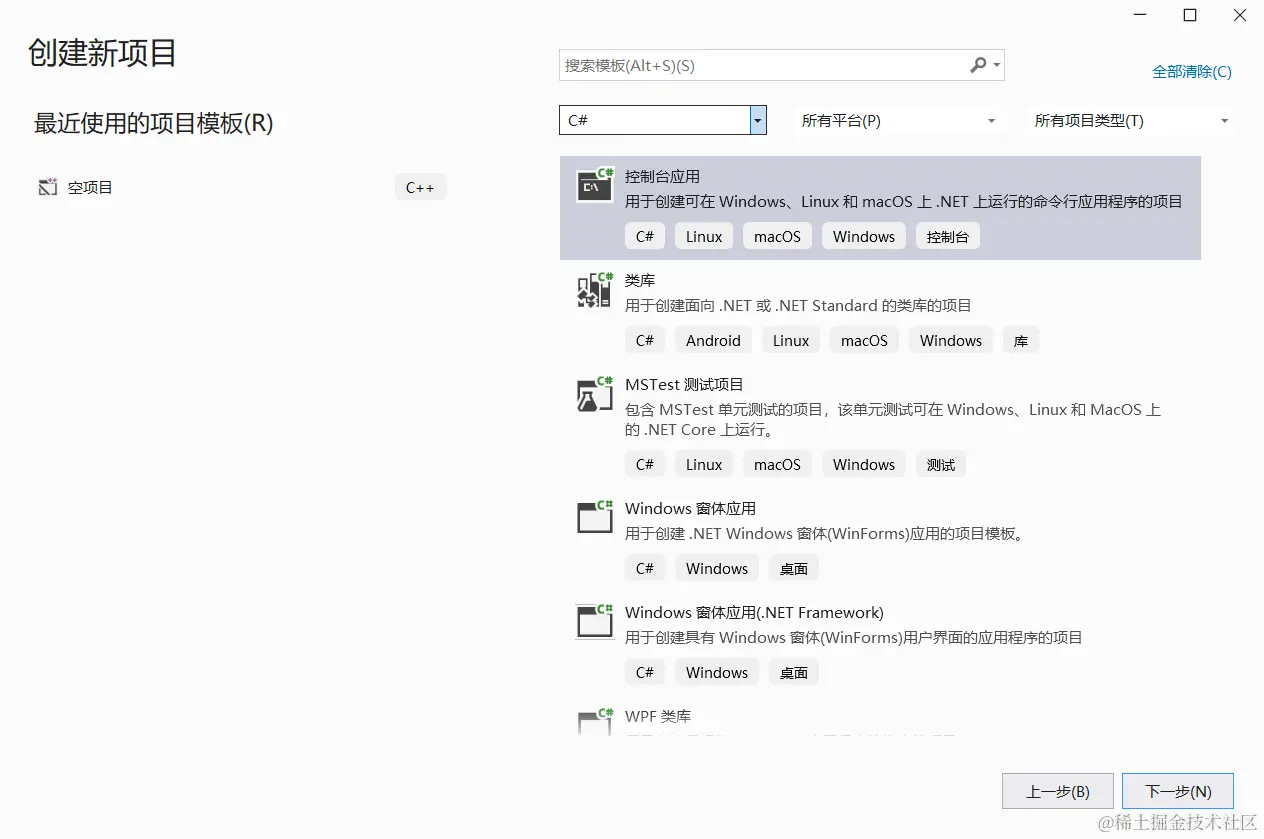Open the search options dropdown arrow

(994, 64)
